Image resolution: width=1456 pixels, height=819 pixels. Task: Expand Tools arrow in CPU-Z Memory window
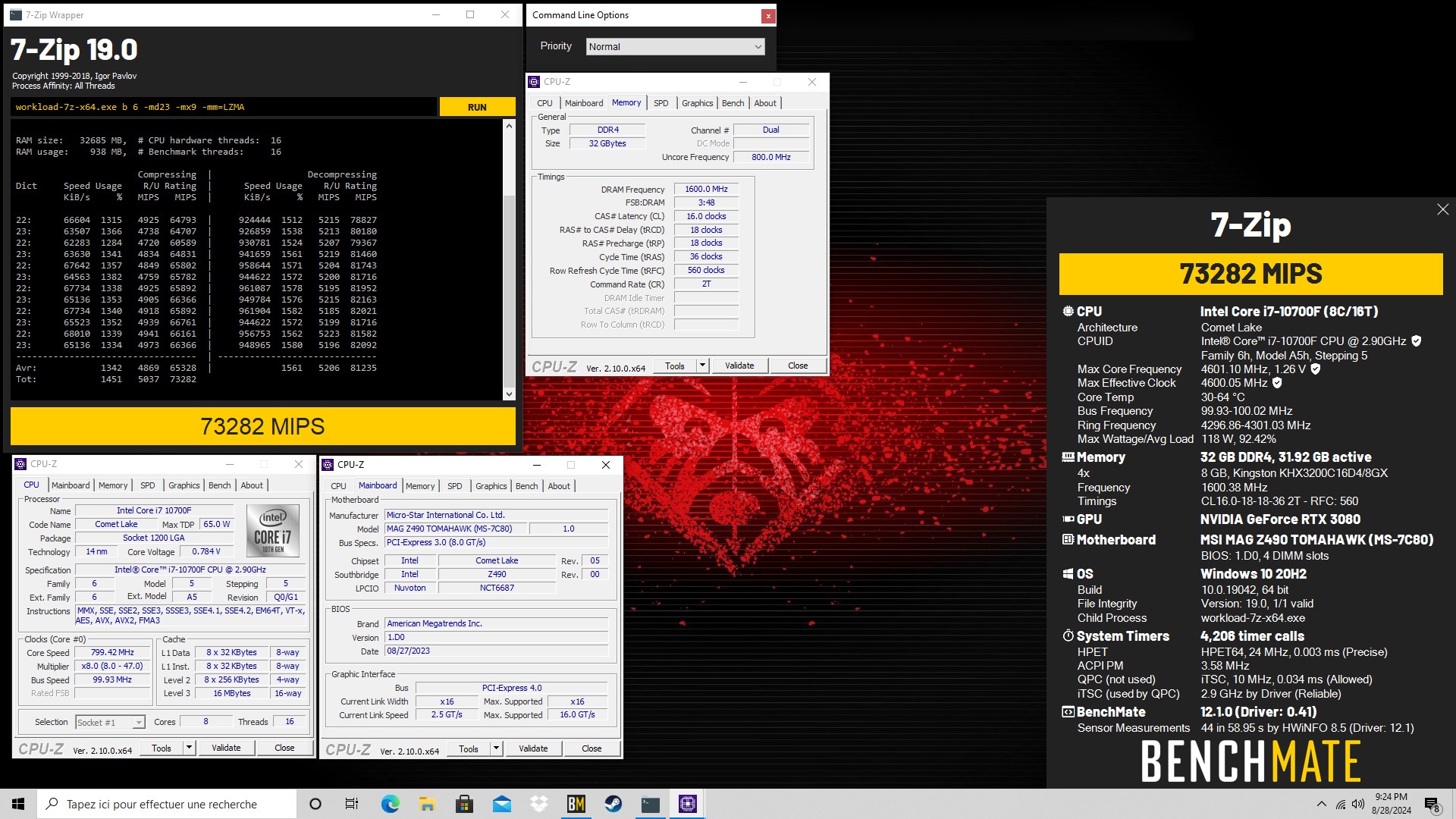click(x=702, y=366)
